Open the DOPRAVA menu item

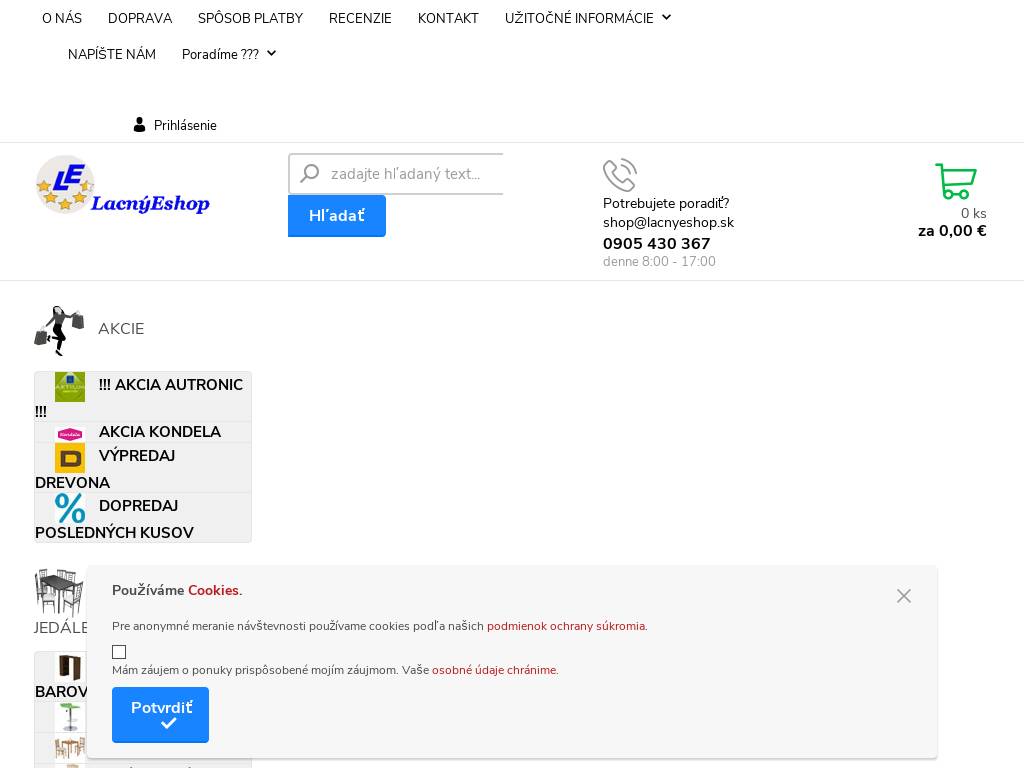[140, 18]
